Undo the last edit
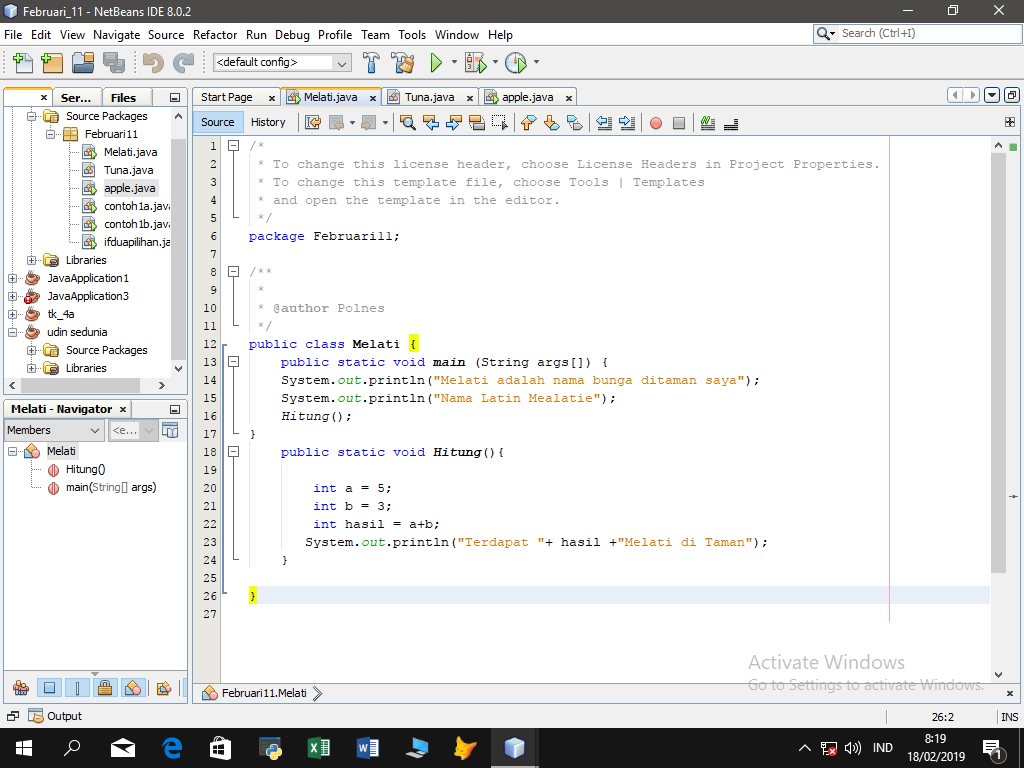Screen dimensions: 1024x768 (x=153, y=62)
